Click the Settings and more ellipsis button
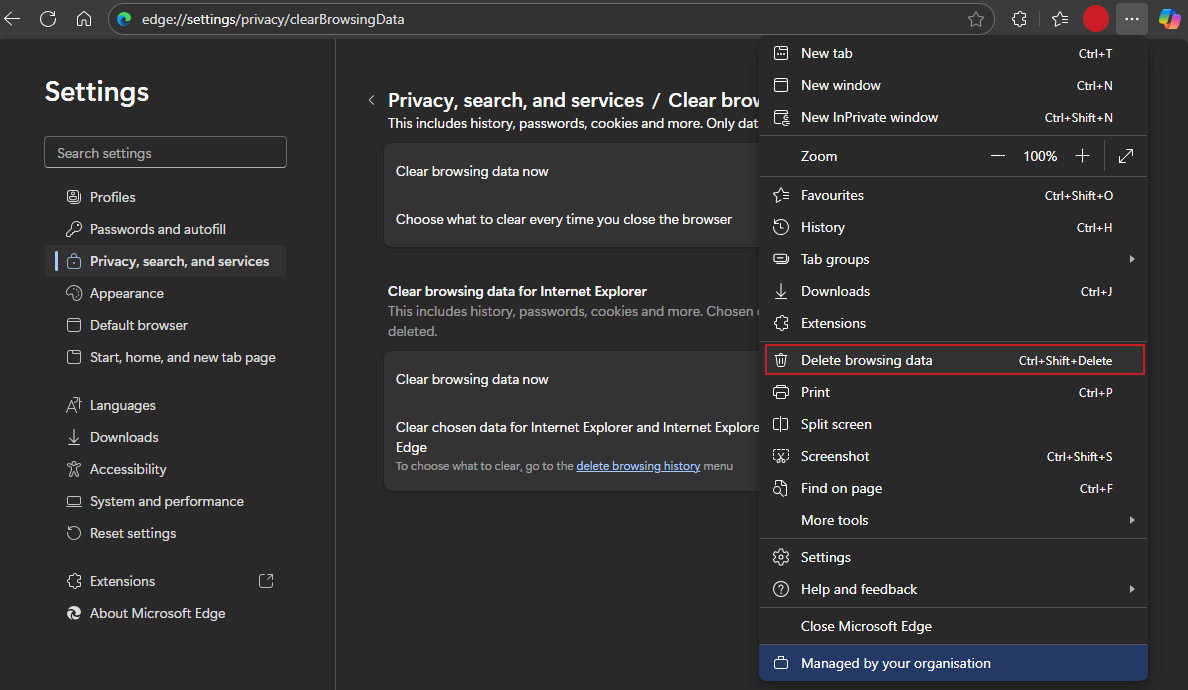Image resolution: width=1188 pixels, height=690 pixels. point(1131,19)
